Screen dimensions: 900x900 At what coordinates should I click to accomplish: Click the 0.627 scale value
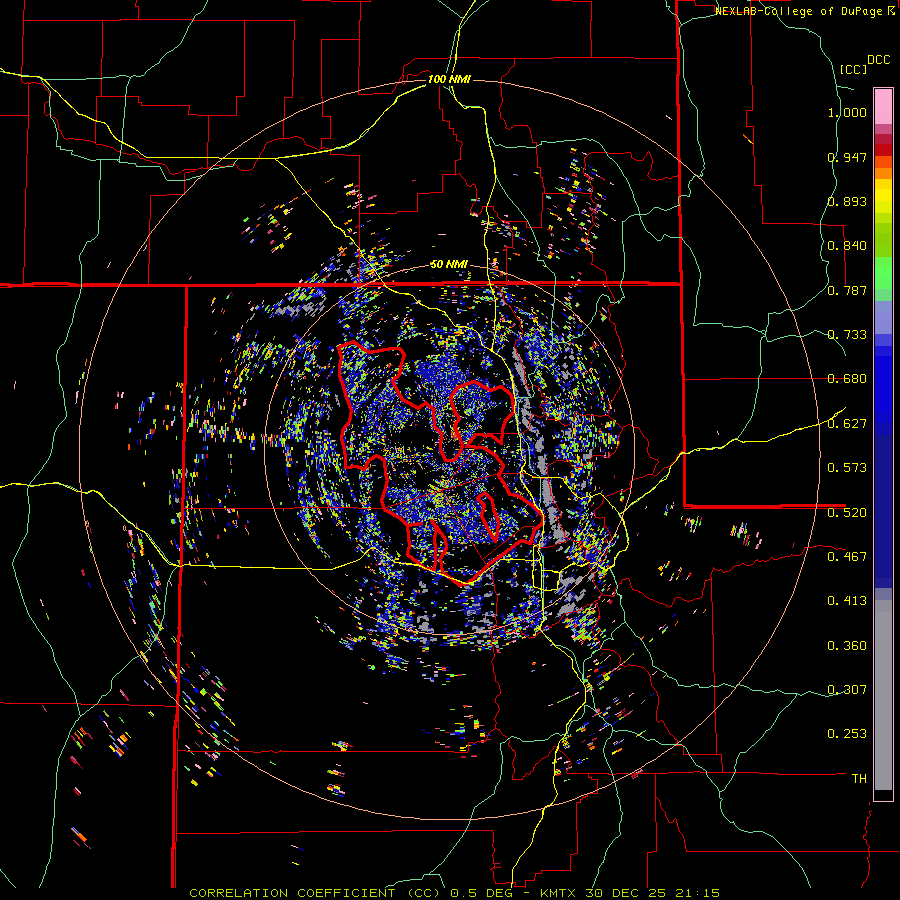[x=847, y=424]
